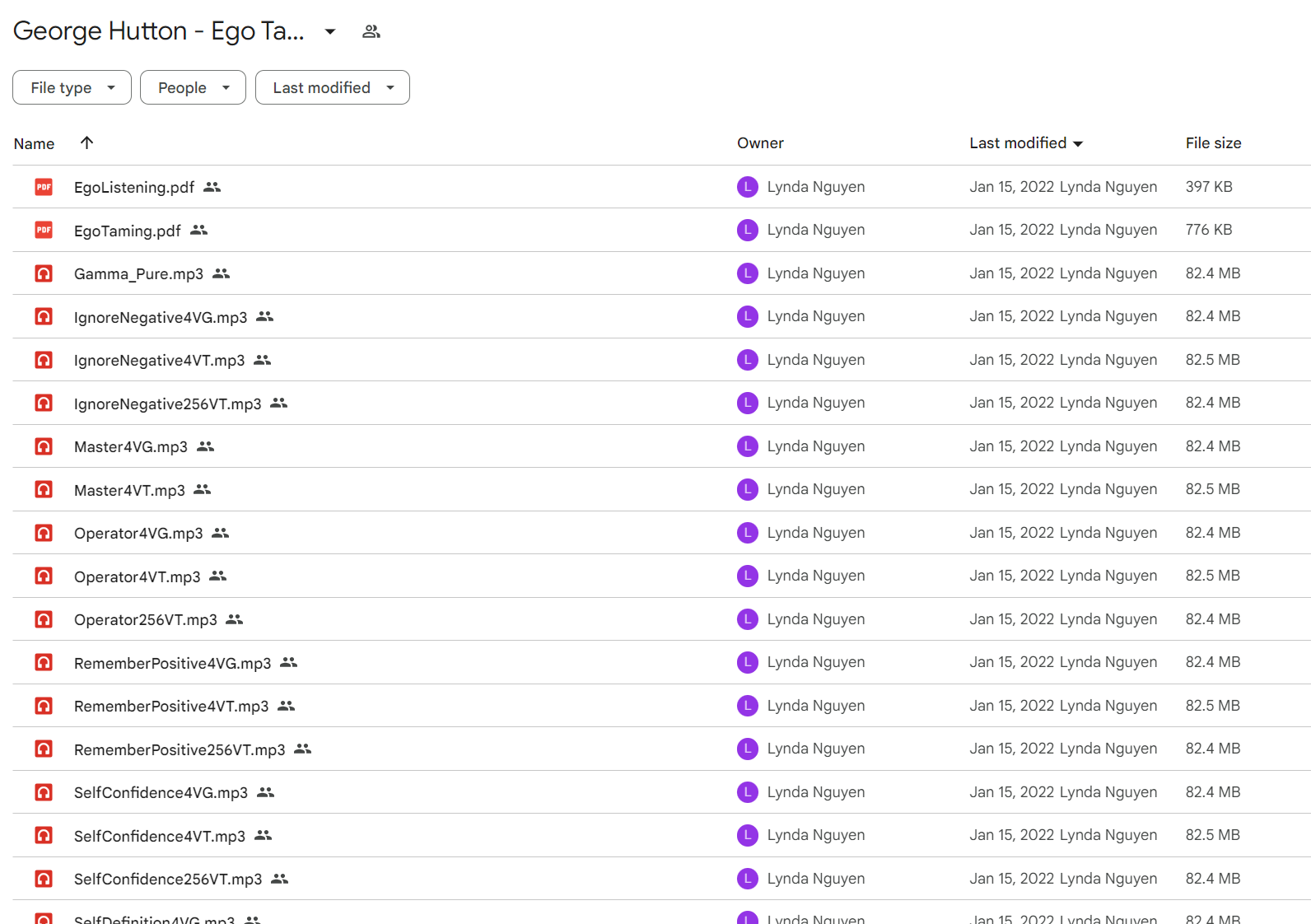Open the File type filter dropdown
Viewport: 1311px width, 924px height.
(72, 87)
